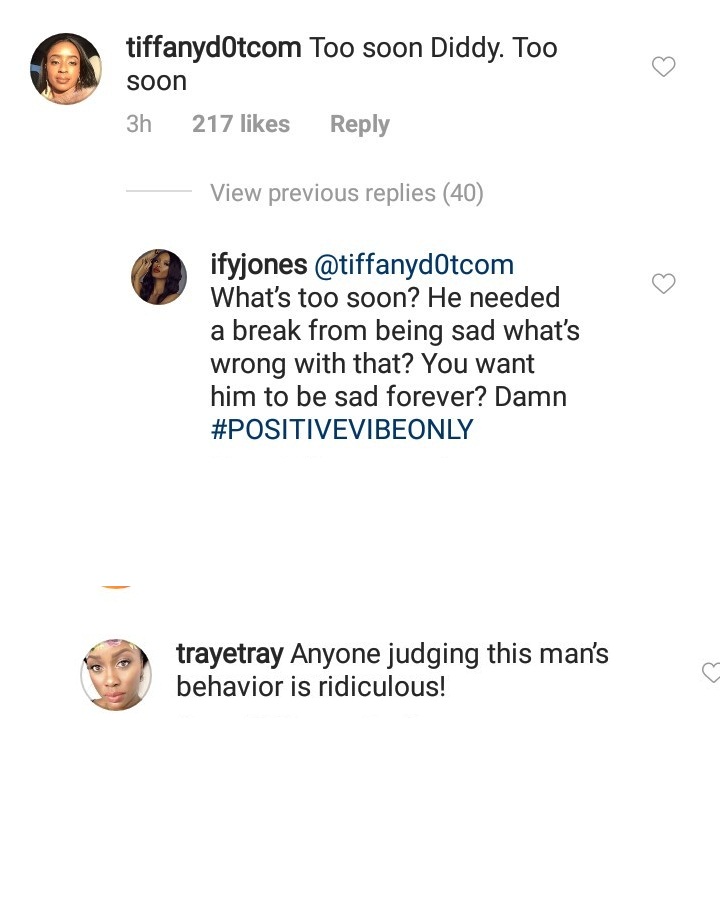Viewport: 720px width, 902px height.
Task: Select the trayetray username
Action: 230,654
